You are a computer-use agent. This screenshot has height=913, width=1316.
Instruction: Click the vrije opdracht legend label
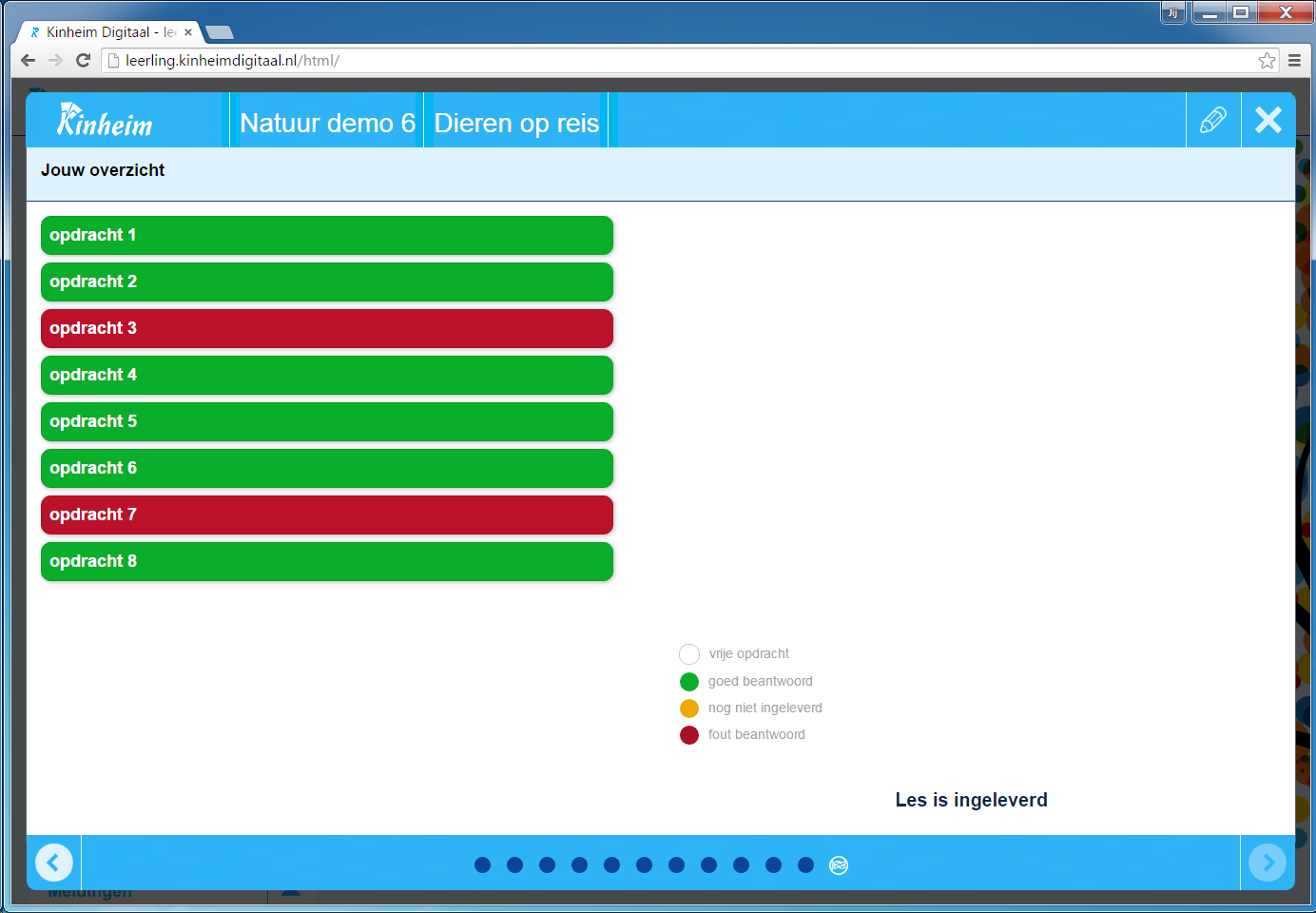point(749,653)
